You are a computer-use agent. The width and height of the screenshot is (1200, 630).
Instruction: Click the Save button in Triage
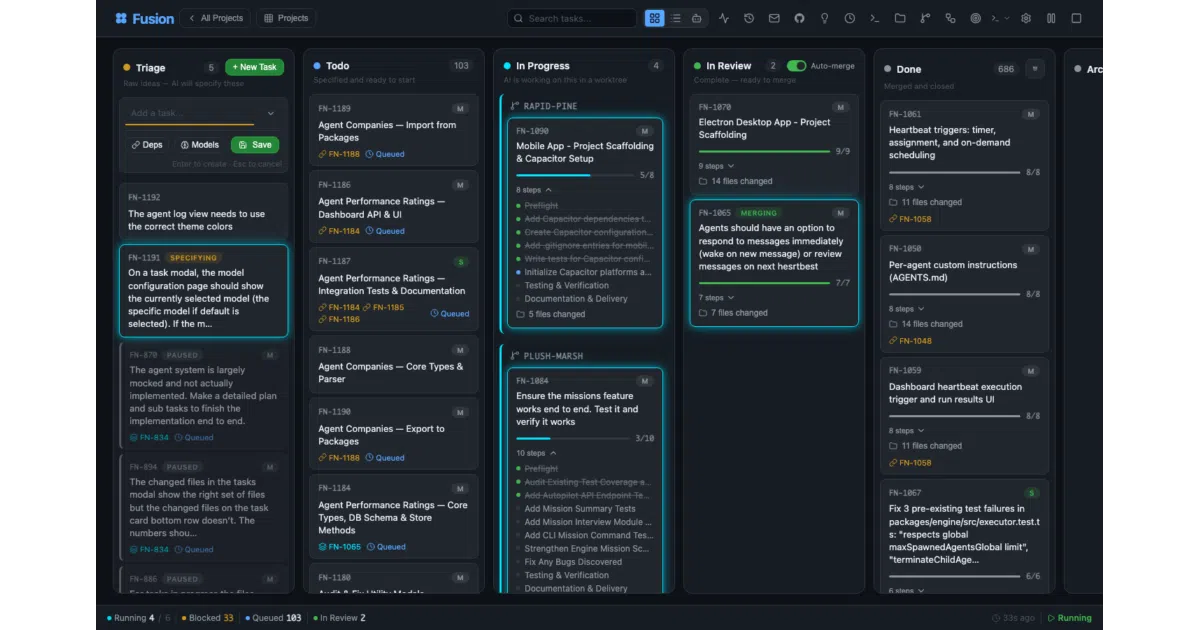coord(255,145)
